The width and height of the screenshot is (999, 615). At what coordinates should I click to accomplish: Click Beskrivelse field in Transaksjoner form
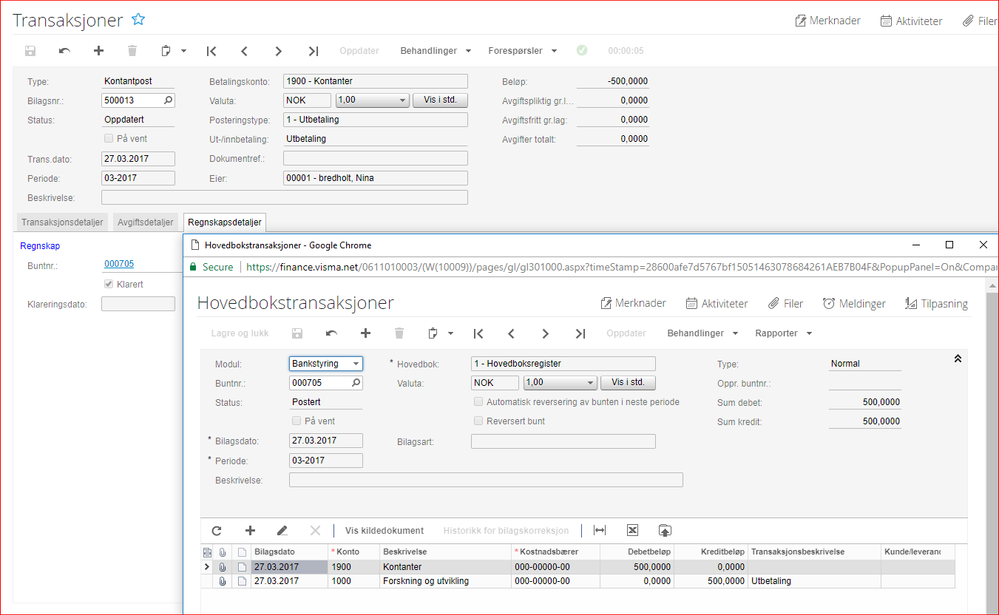point(284,198)
